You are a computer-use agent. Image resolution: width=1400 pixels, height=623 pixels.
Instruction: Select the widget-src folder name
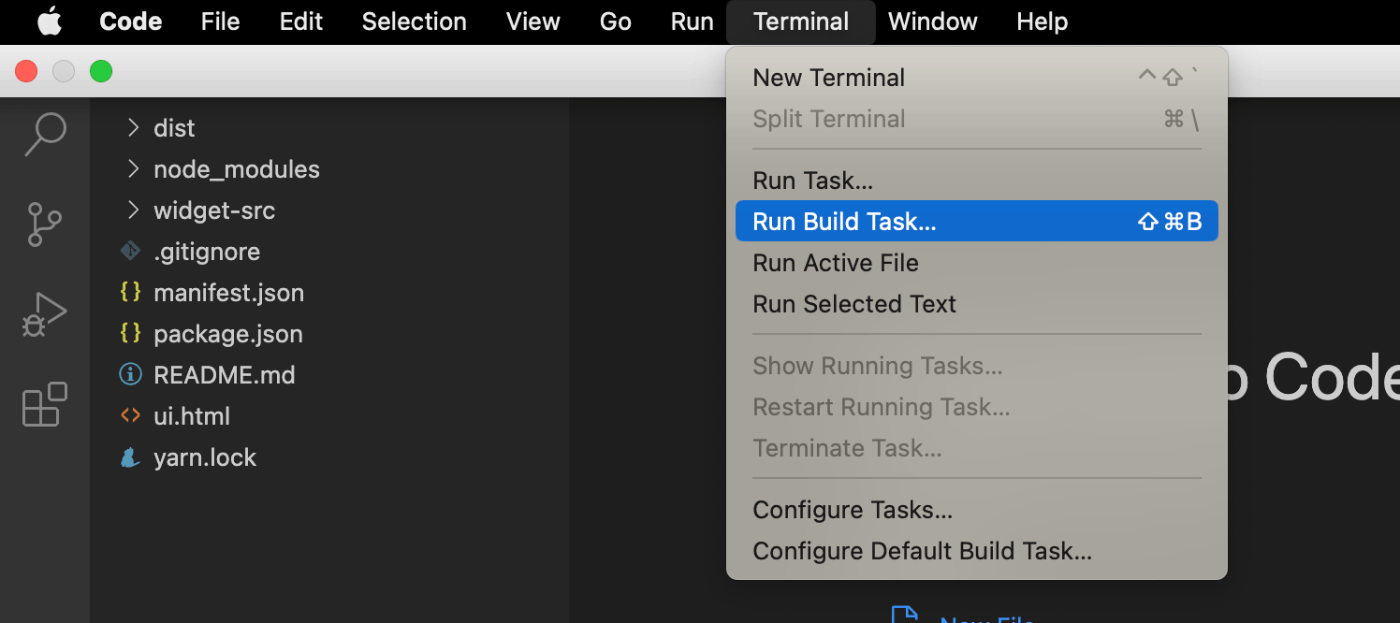214,210
